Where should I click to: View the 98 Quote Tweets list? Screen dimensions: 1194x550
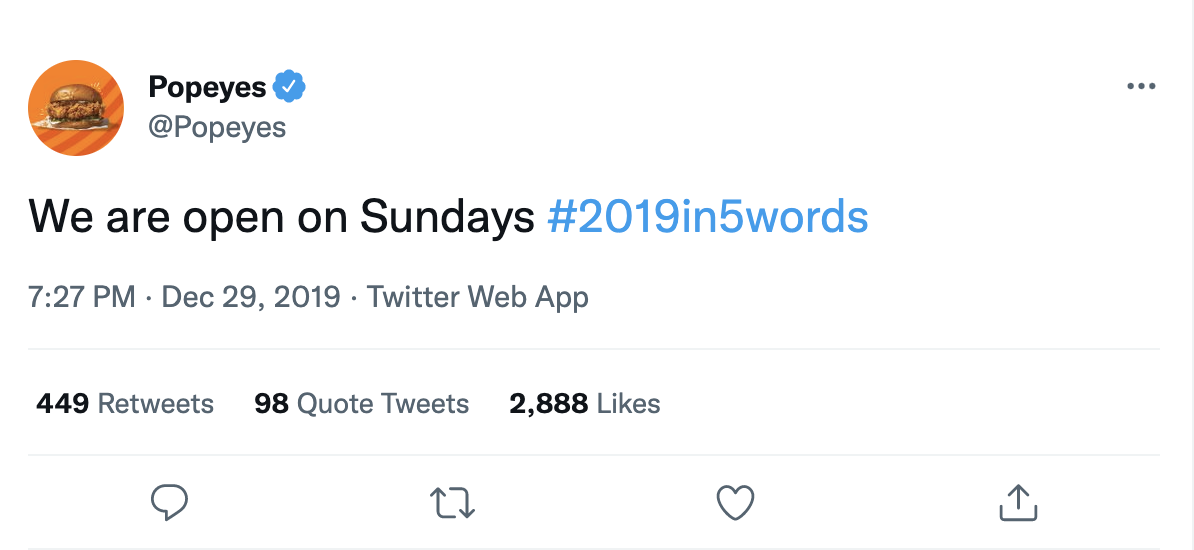click(361, 404)
